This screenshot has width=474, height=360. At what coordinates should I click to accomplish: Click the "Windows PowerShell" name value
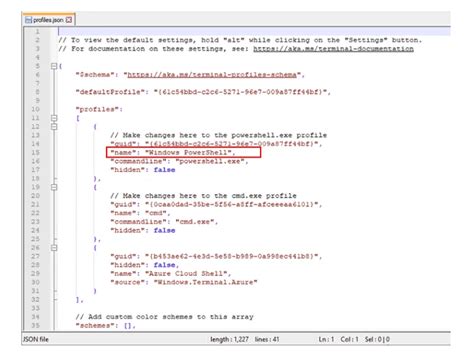tap(188, 152)
